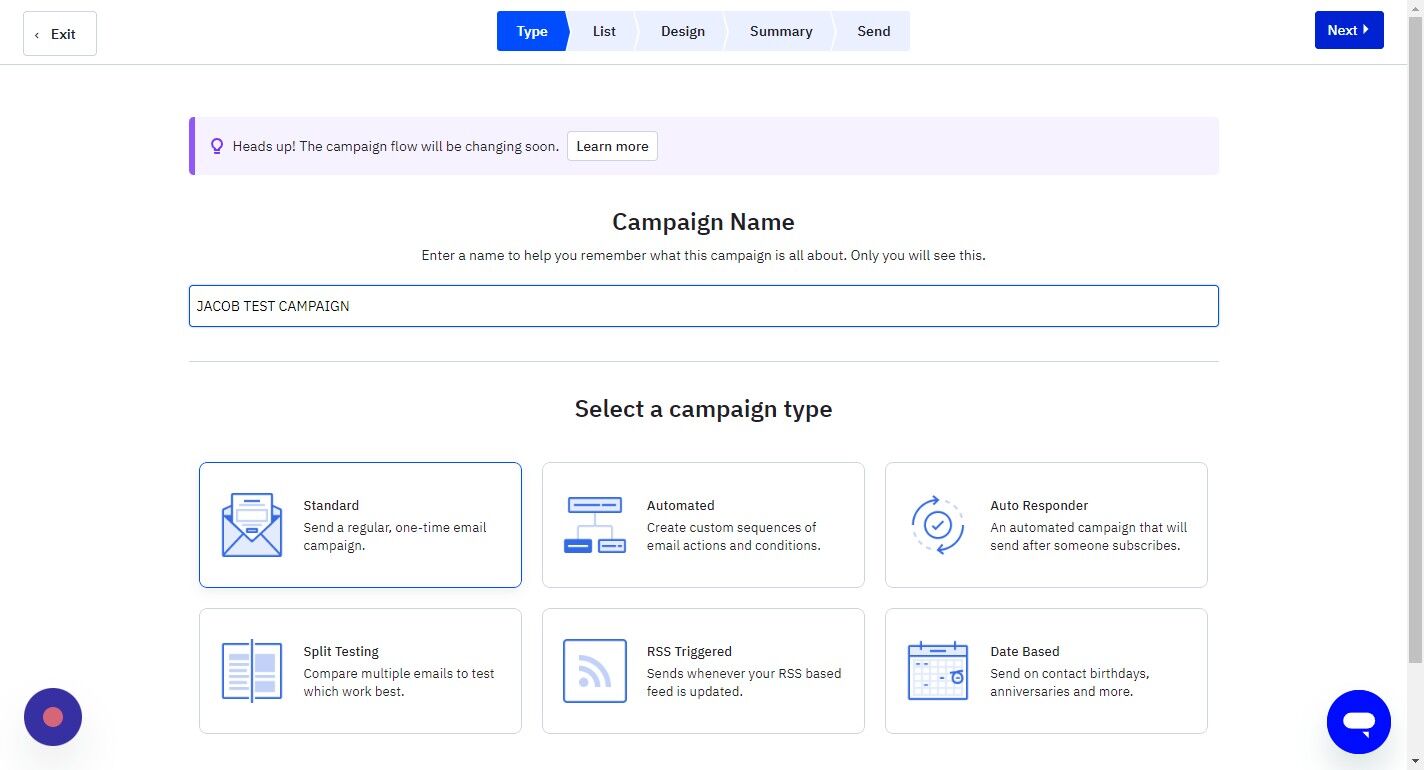Select the Auto Responder circular arrow icon

[937, 524]
